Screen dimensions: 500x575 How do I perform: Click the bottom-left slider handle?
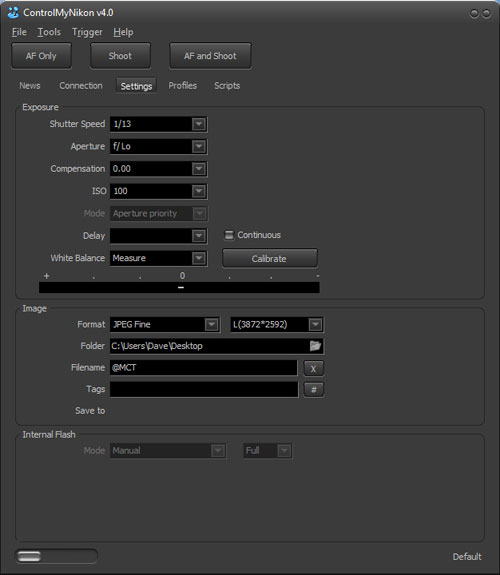click(29, 556)
